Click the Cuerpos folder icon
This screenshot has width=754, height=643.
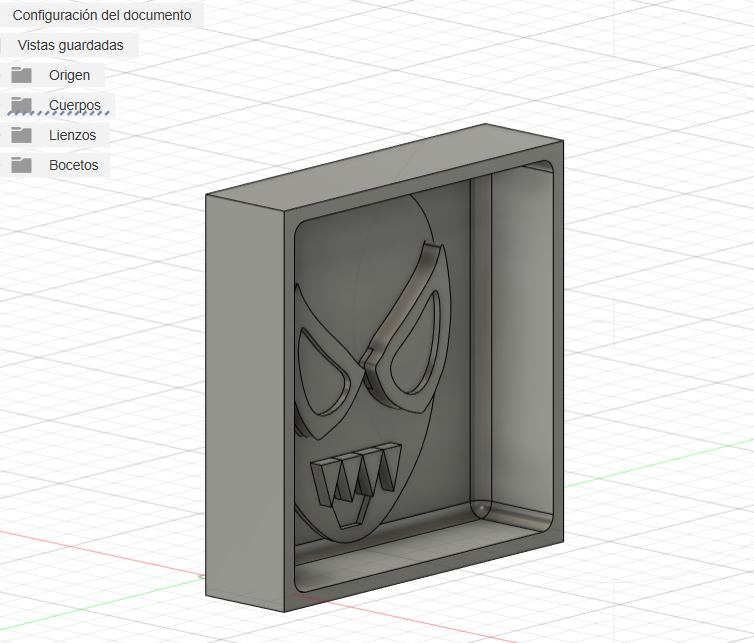click(22, 105)
